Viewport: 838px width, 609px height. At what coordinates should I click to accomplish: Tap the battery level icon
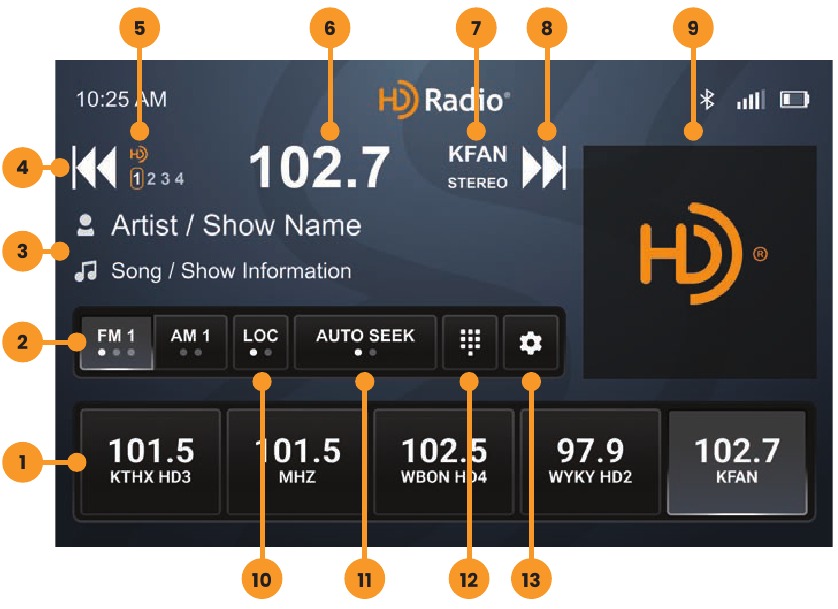[794, 99]
